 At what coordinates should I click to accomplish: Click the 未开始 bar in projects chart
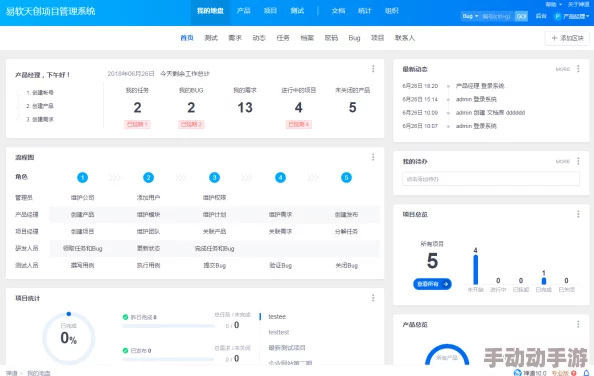(475, 270)
